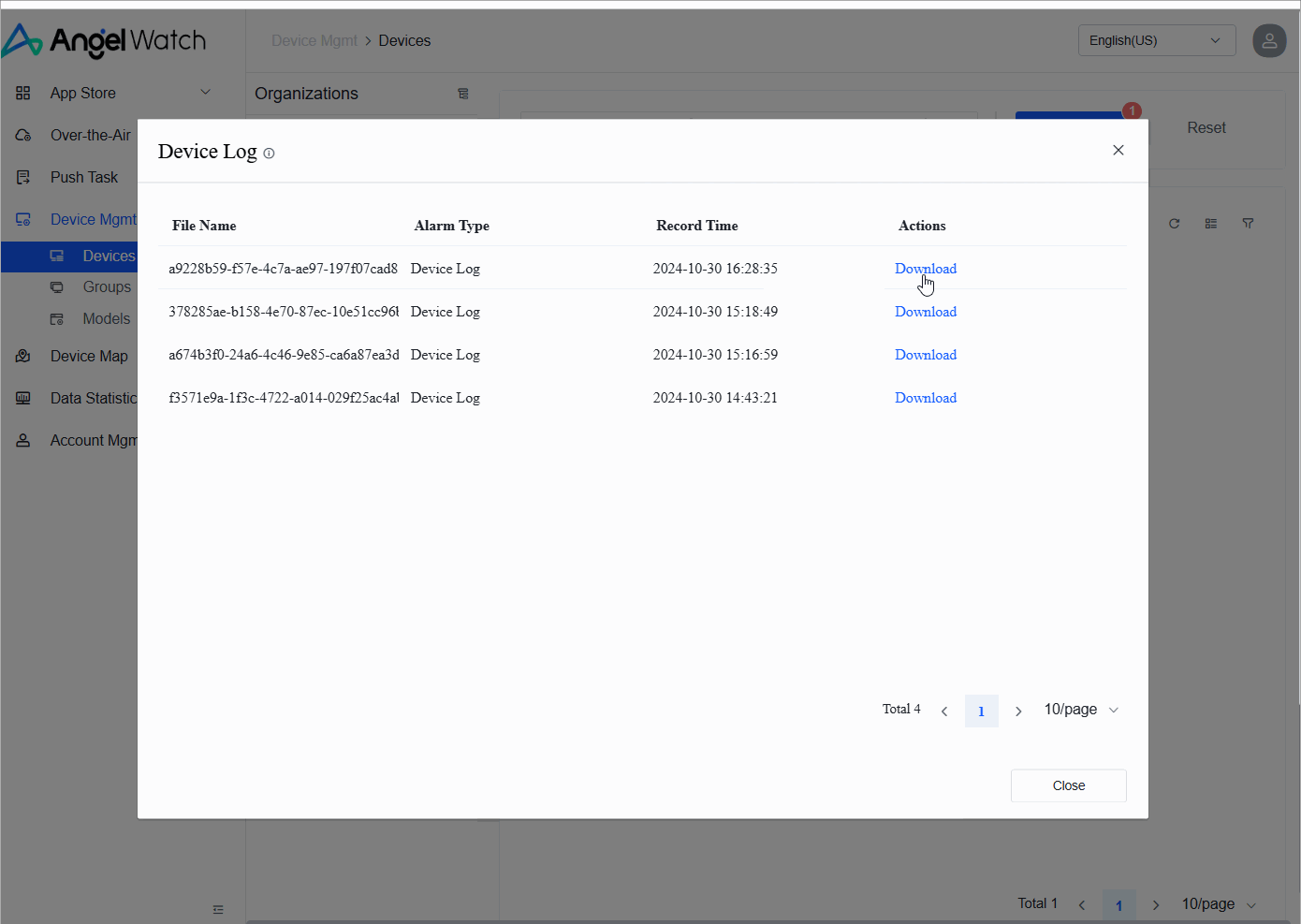Select Device Map in the sidebar
The height and width of the screenshot is (924, 1301).
[x=89, y=356]
